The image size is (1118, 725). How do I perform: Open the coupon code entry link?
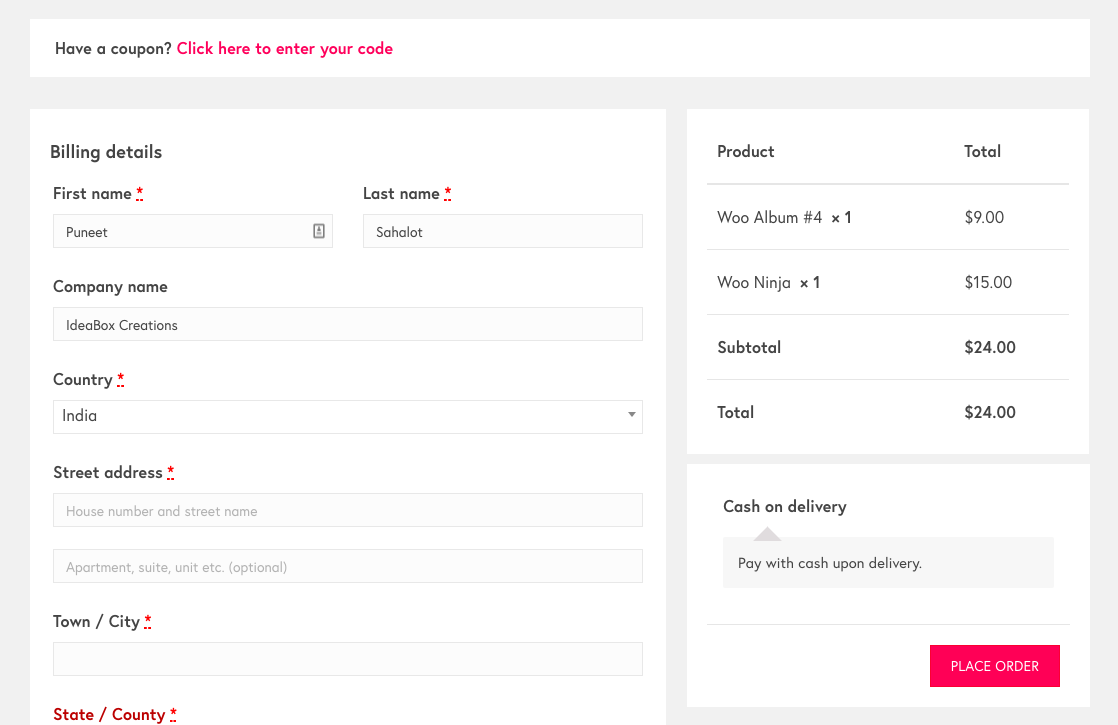tap(284, 48)
